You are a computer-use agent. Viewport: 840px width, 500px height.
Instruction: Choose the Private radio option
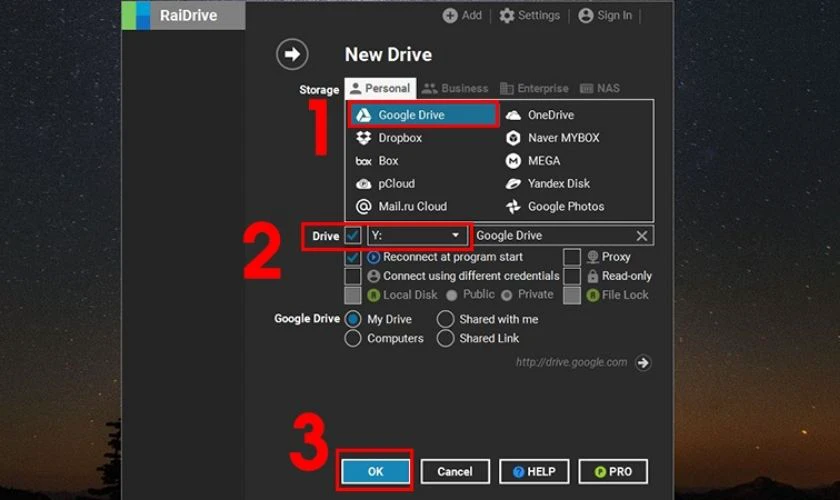507,295
